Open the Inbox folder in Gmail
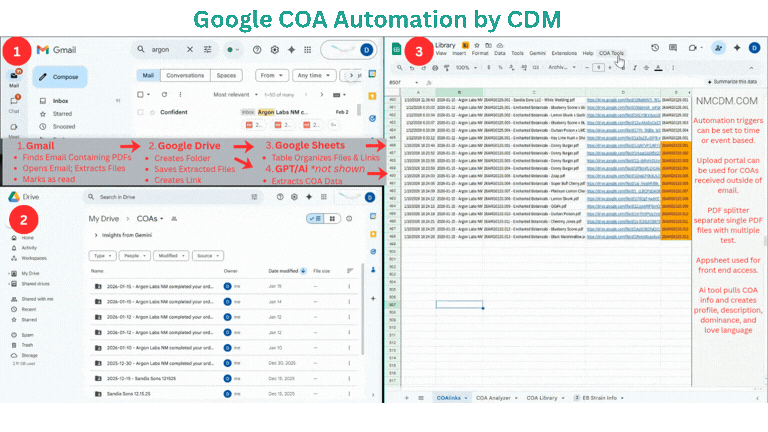Screen dimensions: 768x432 pyautogui.click(x=61, y=101)
